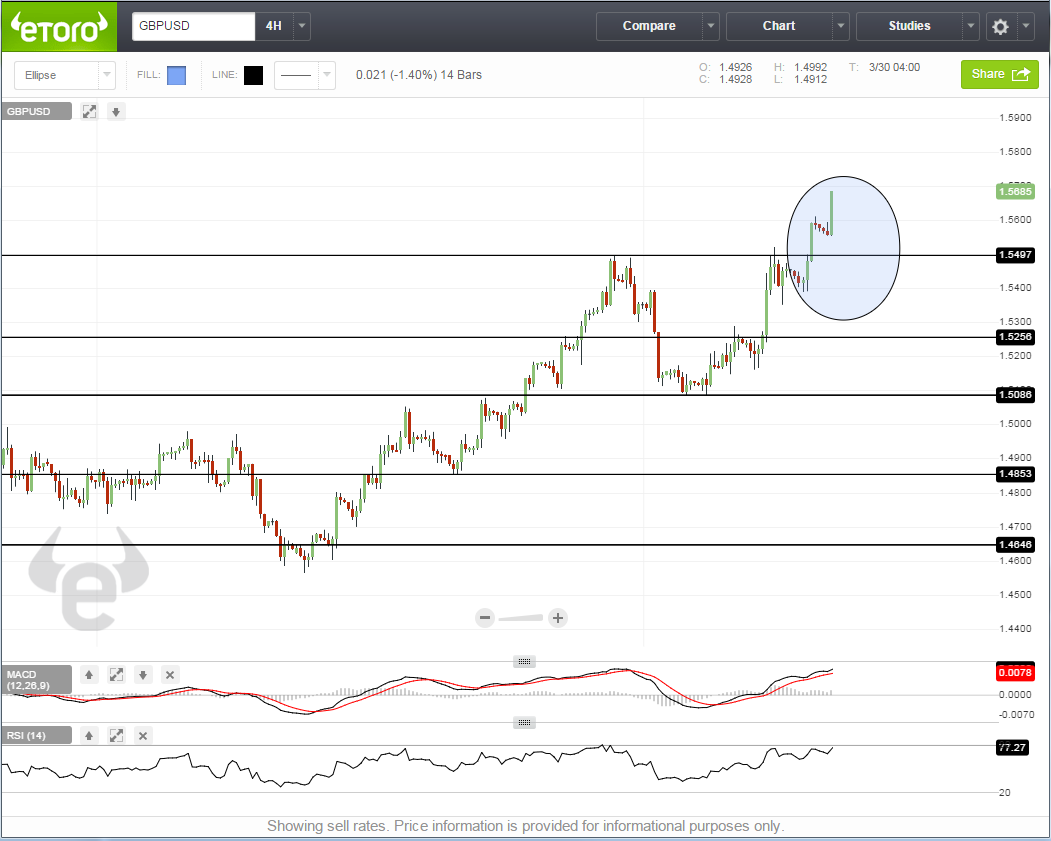This screenshot has height=841, width=1051.
Task: Click the GBPUSD panel label
Action: [37, 111]
